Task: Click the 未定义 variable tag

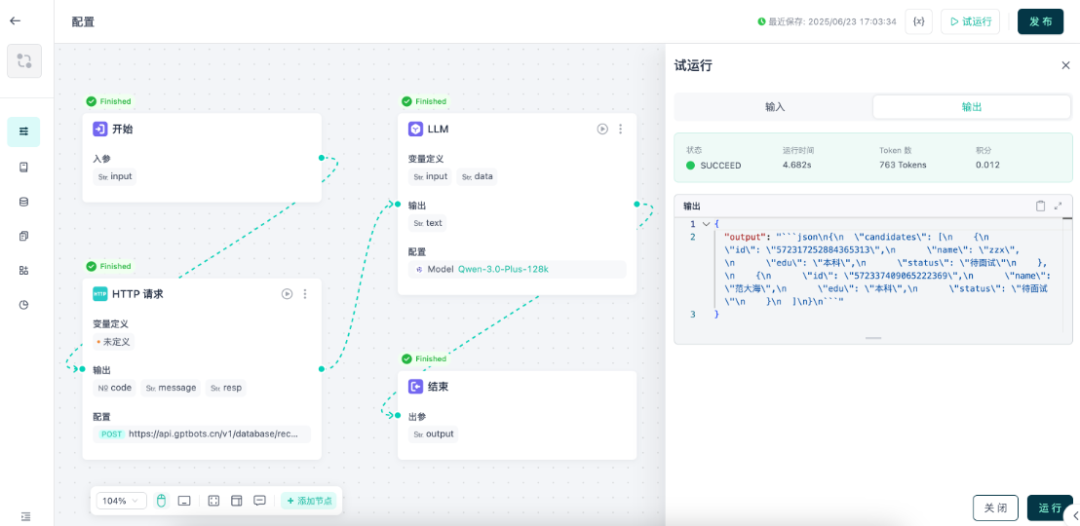Action: [114, 341]
